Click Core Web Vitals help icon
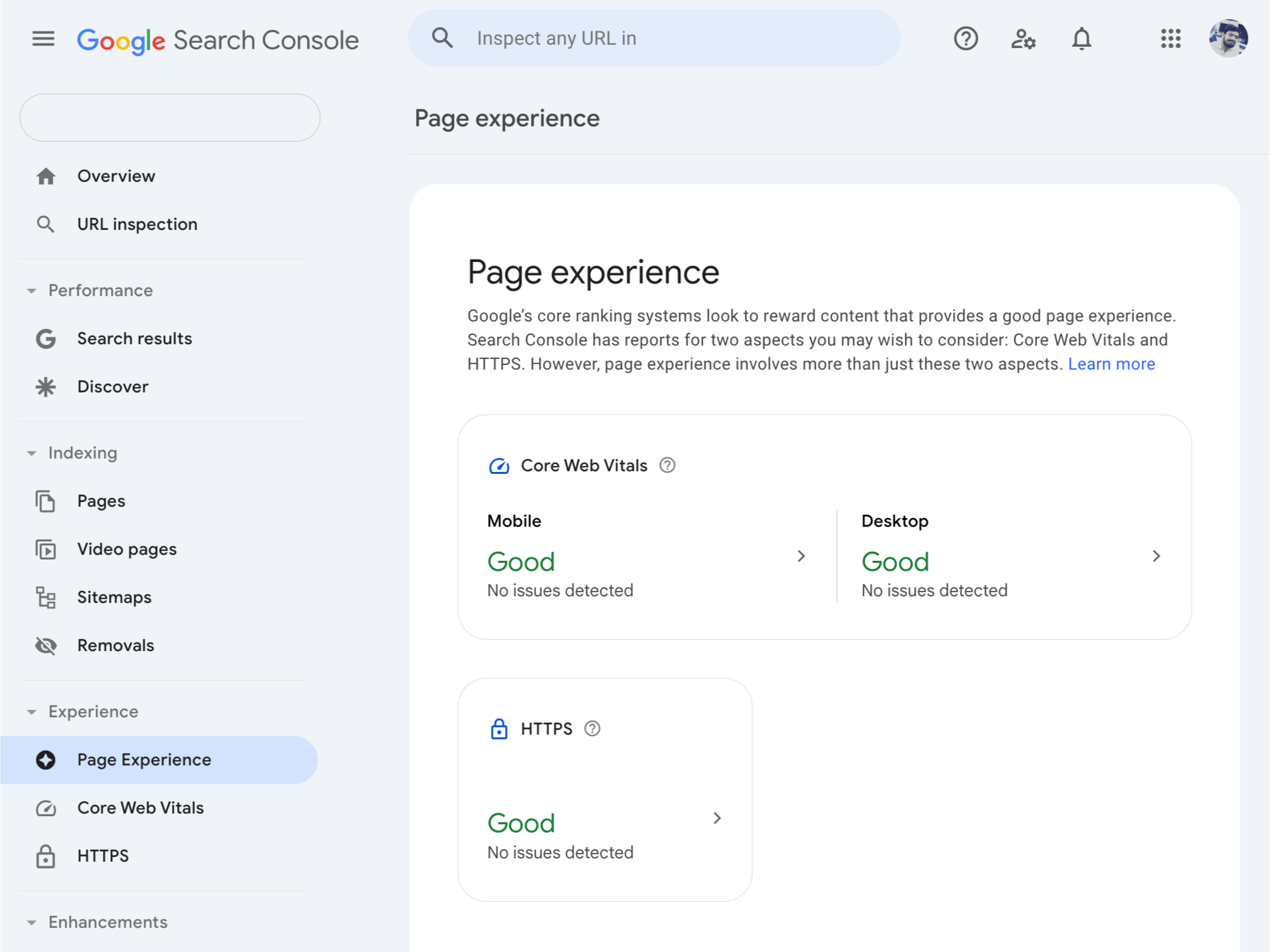Viewport: 1270px width, 952px height. [667, 465]
